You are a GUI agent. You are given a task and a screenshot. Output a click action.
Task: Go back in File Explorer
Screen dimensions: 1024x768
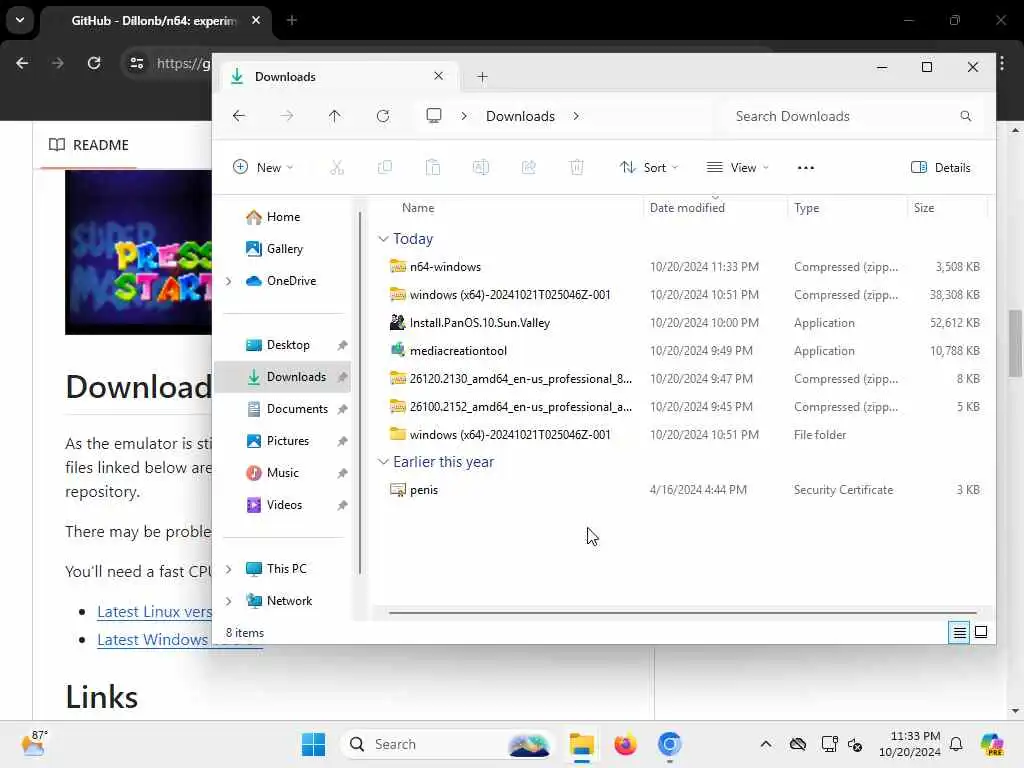click(239, 116)
